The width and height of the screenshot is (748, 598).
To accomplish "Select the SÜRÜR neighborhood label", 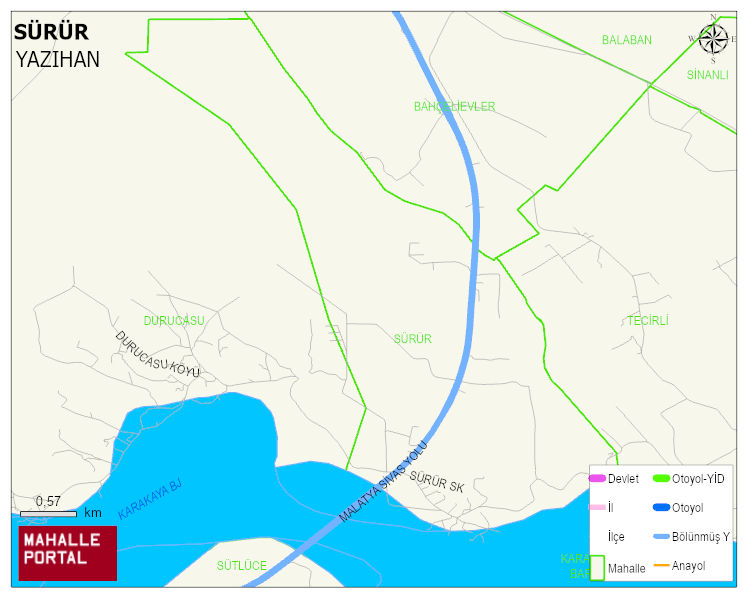I will coord(413,339).
